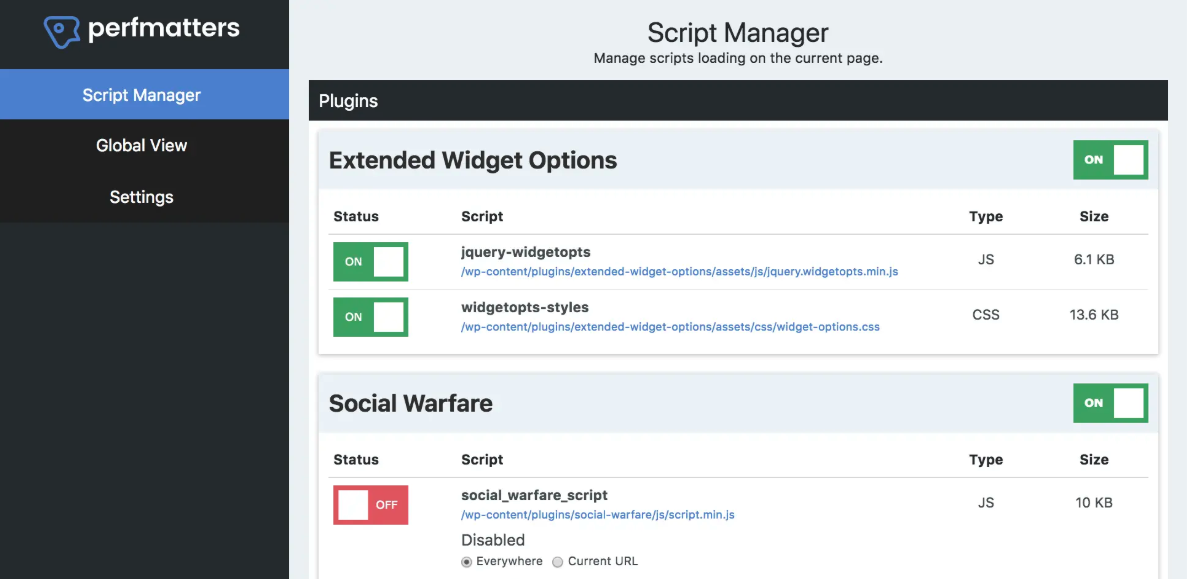1187x579 pixels.
Task: Click the perfmatters wordmark text
Action: pos(164,29)
